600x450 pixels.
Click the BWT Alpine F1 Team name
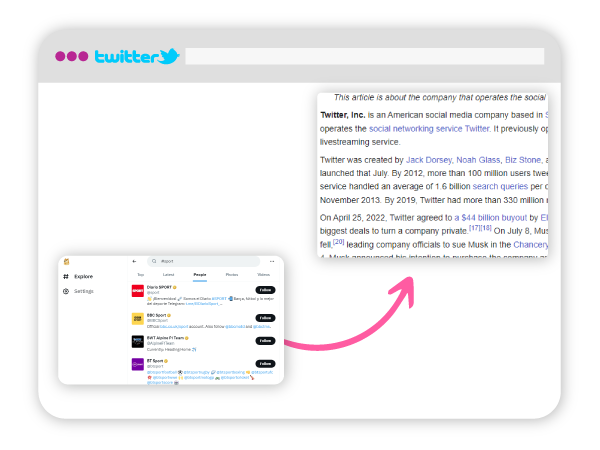point(165,338)
